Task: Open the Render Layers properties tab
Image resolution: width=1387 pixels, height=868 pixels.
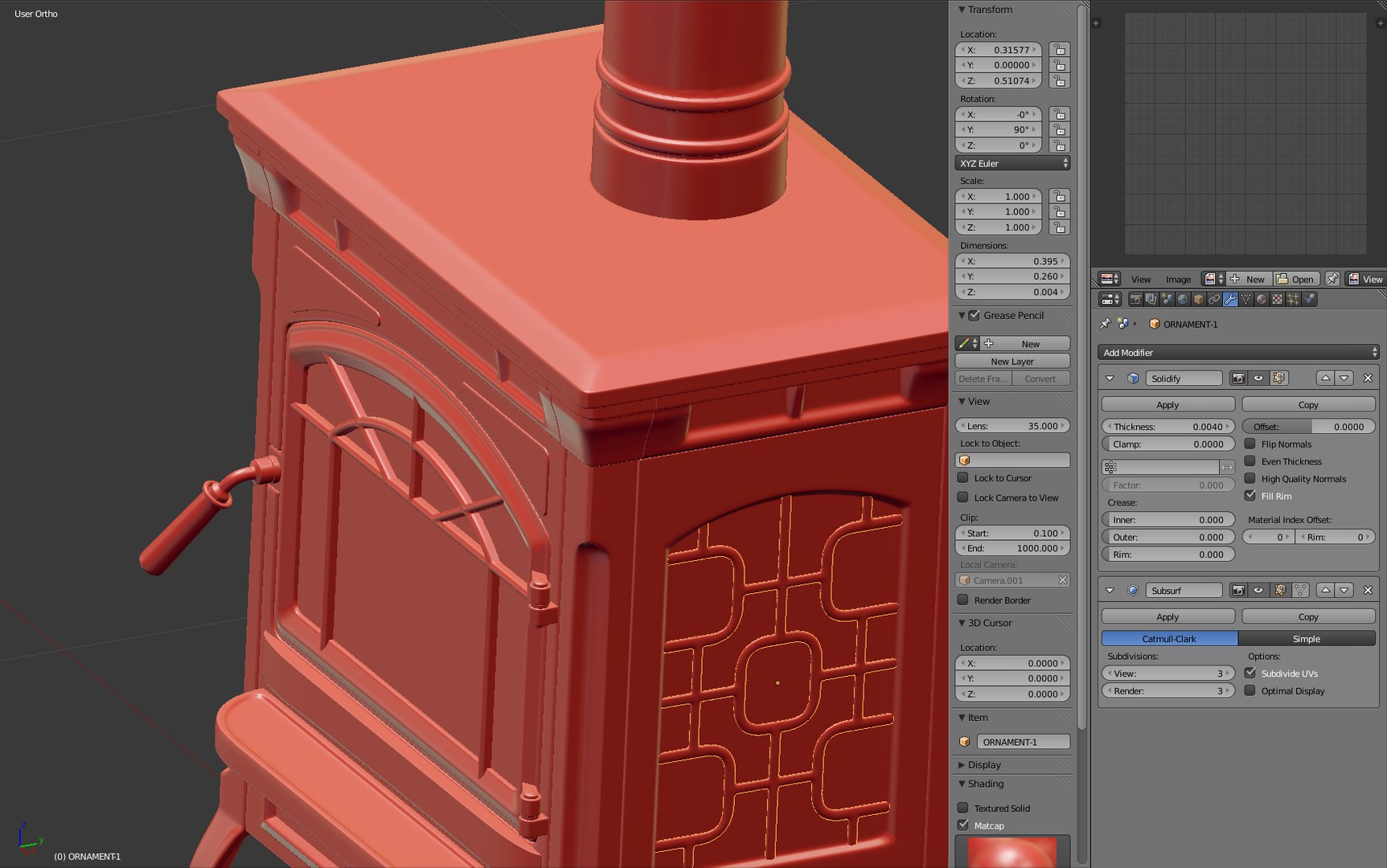Action: tap(1151, 300)
